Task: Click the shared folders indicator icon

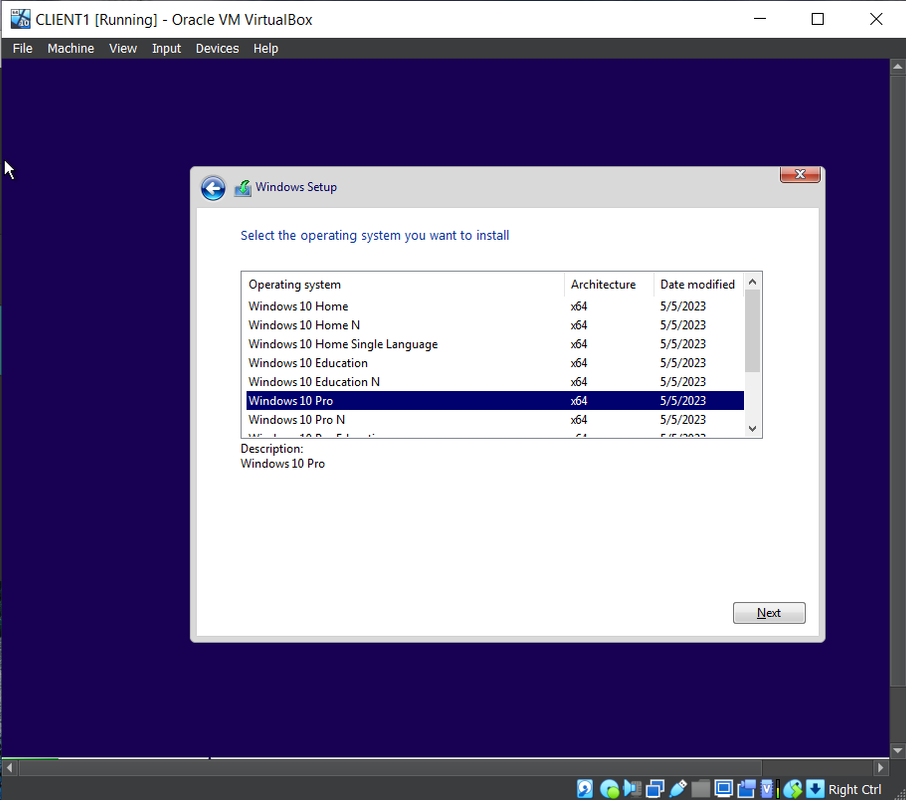Action: click(x=700, y=788)
